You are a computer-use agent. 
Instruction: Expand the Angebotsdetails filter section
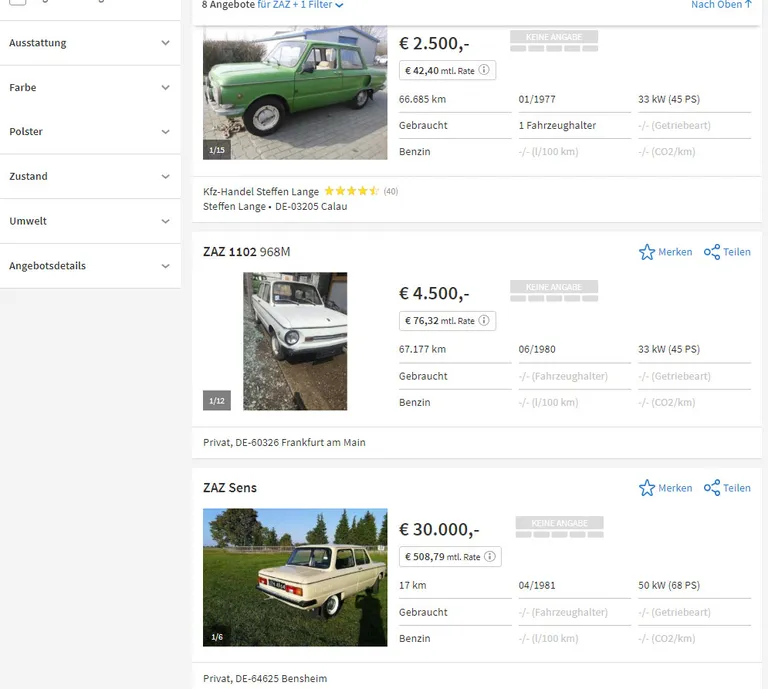(90, 266)
